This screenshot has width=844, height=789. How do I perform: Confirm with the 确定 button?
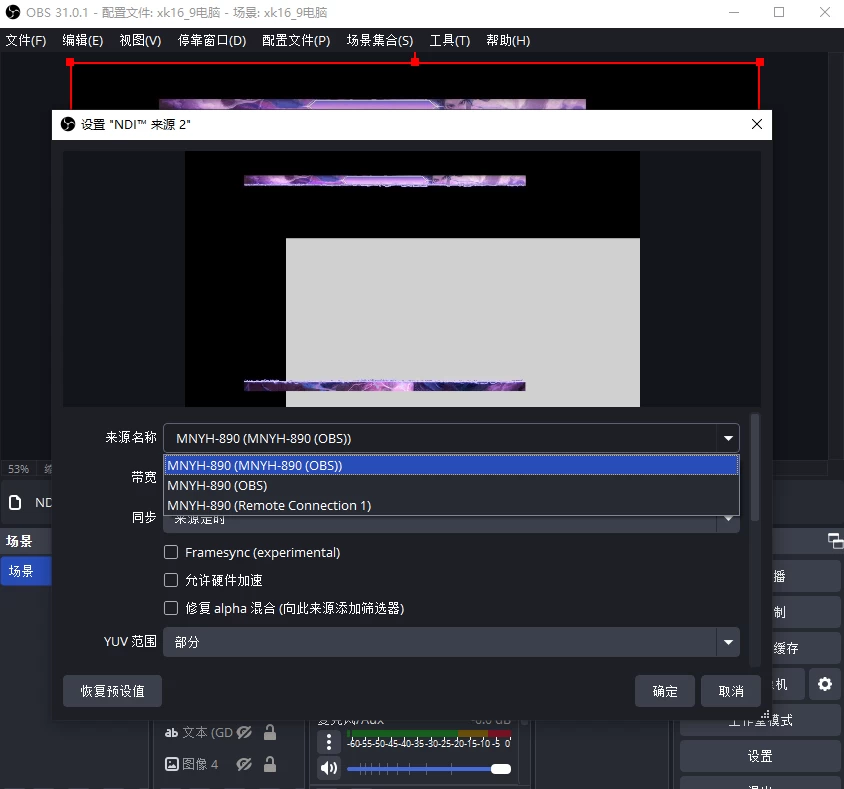[665, 691]
